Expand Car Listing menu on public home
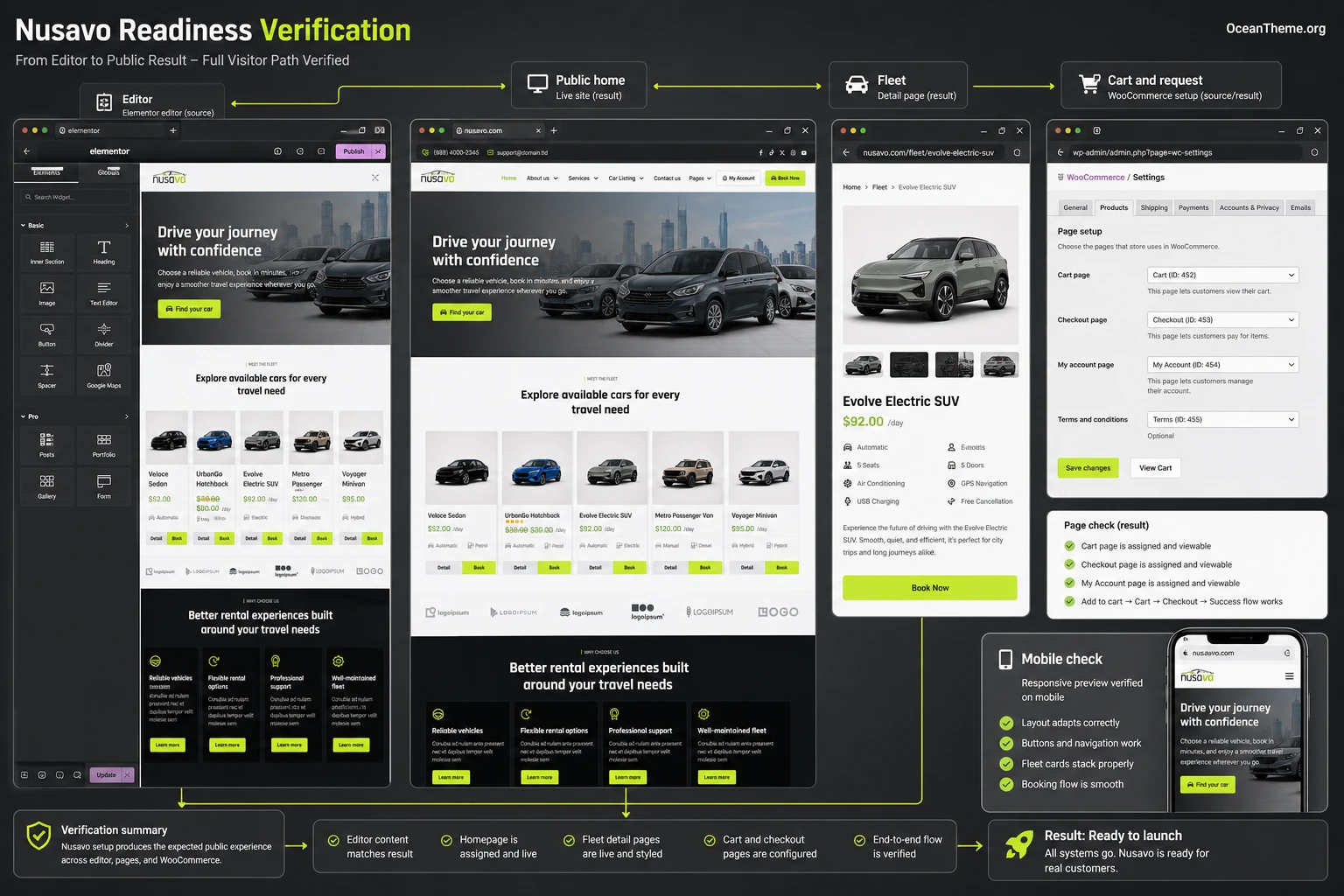1344x896 pixels. (x=626, y=178)
